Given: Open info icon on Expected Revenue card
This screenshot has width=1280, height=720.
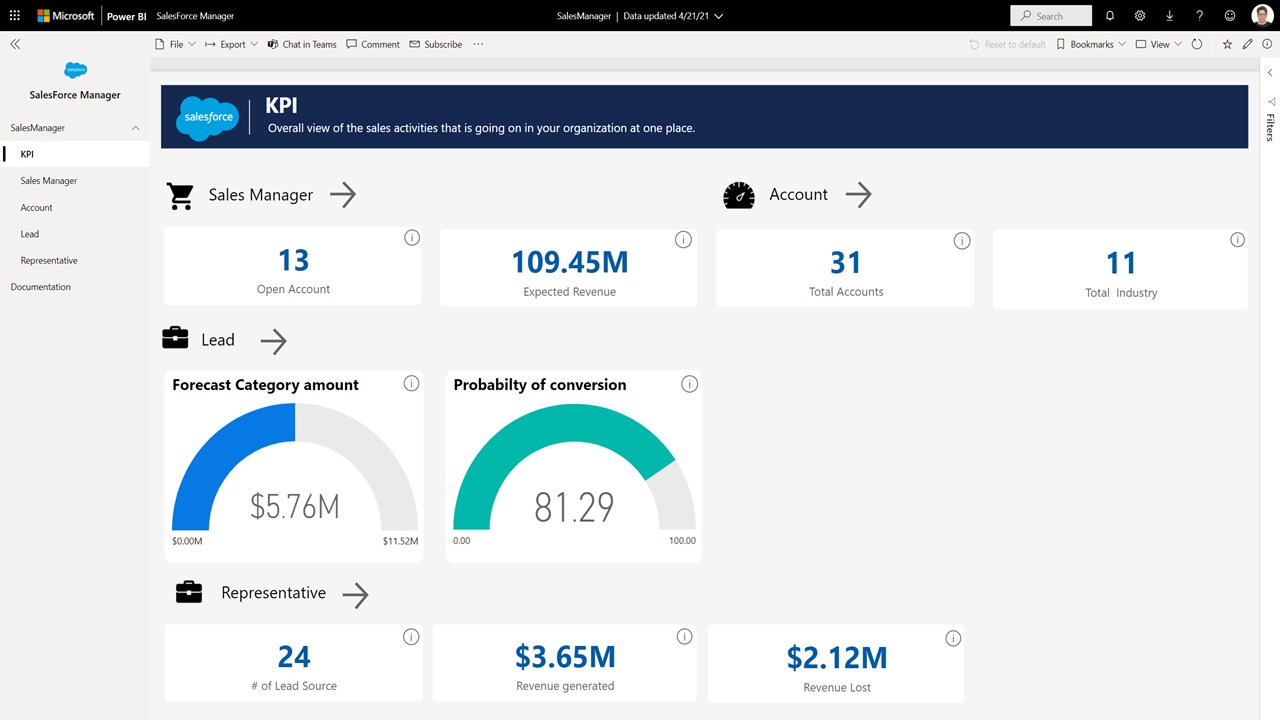Looking at the screenshot, I should tap(683, 239).
